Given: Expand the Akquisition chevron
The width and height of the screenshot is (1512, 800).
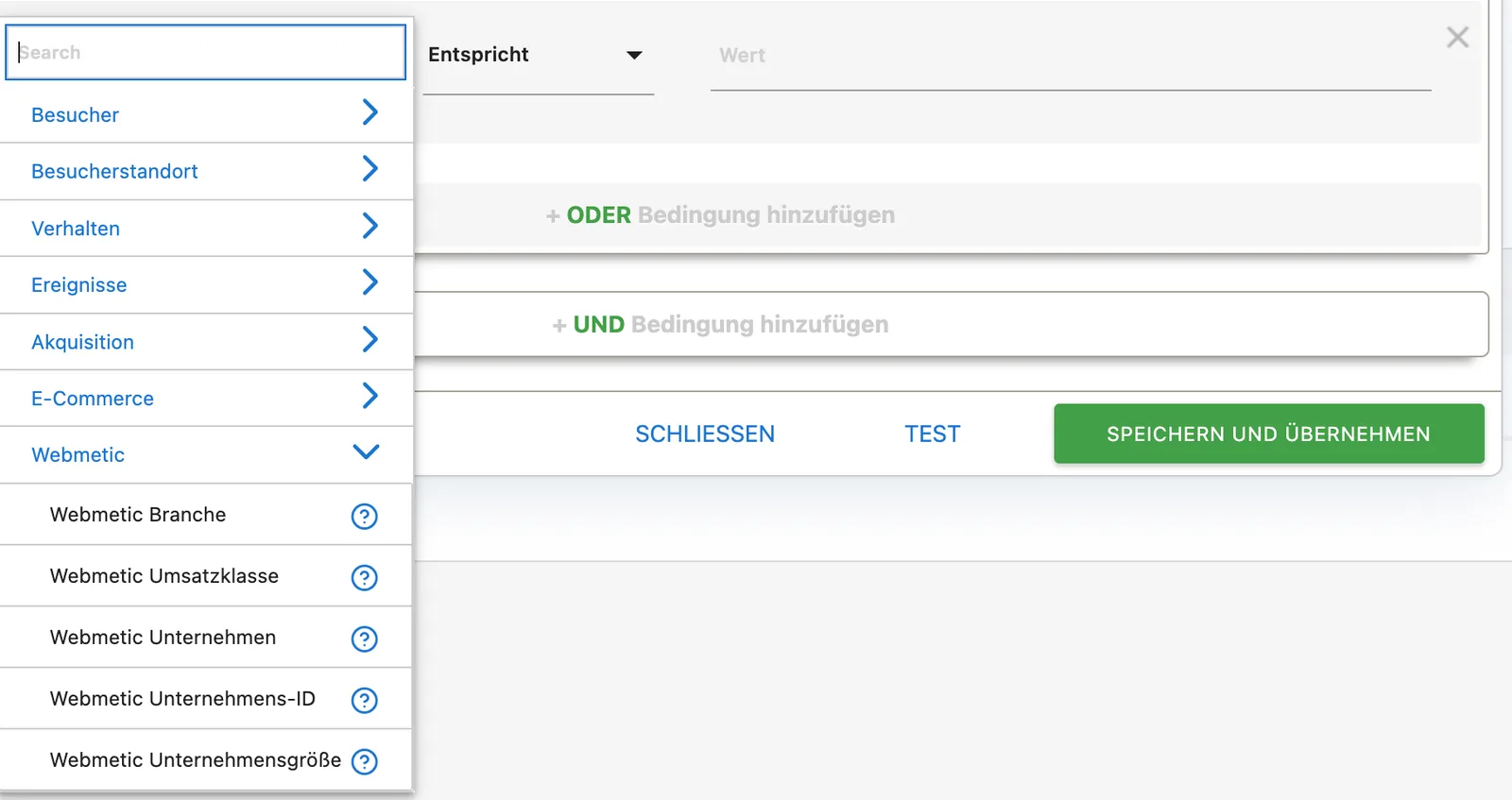Looking at the screenshot, I should [369, 339].
